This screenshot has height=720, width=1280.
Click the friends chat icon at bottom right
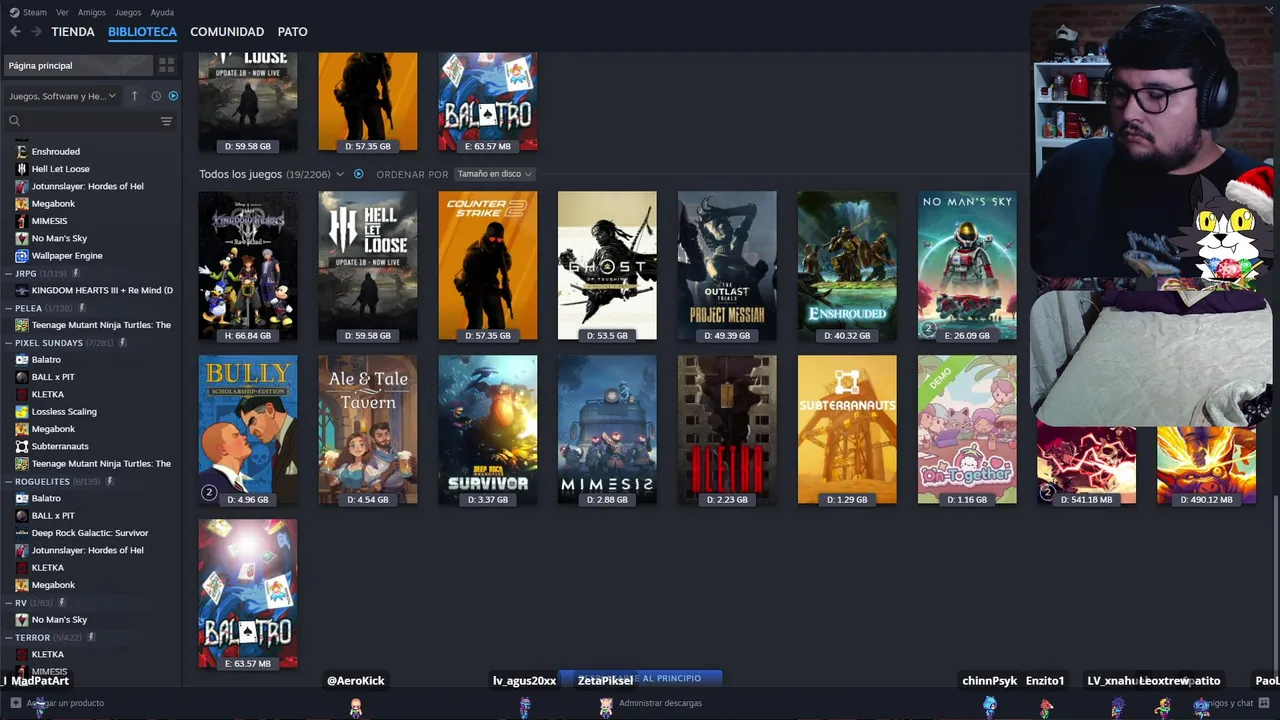tap(1263, 703)
